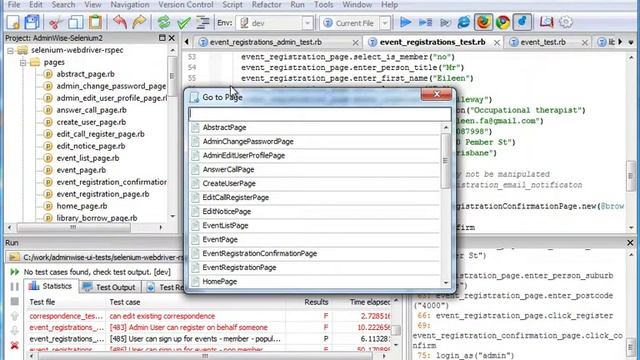Switch to the Statistics tab
The image size is (640, 360).
[50, 286]
